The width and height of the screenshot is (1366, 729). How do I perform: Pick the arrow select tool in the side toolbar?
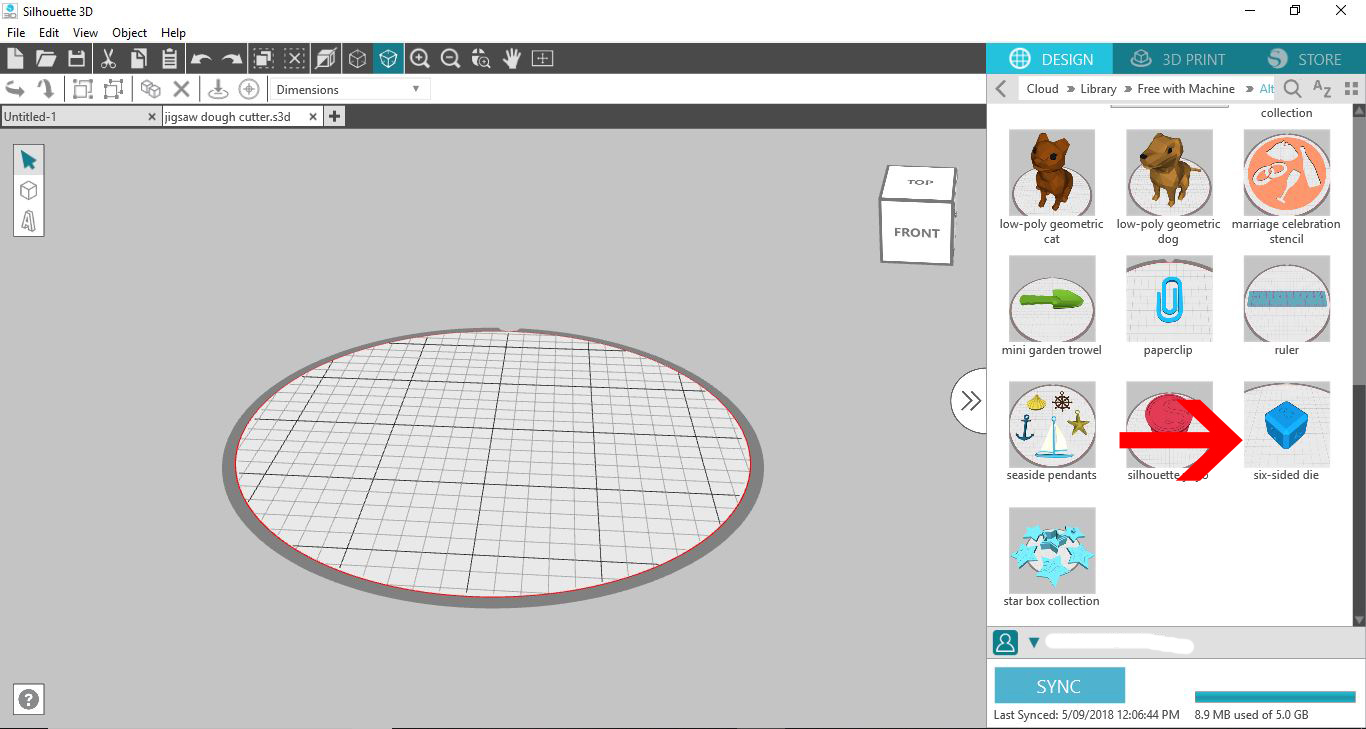[x=28, y=160]
